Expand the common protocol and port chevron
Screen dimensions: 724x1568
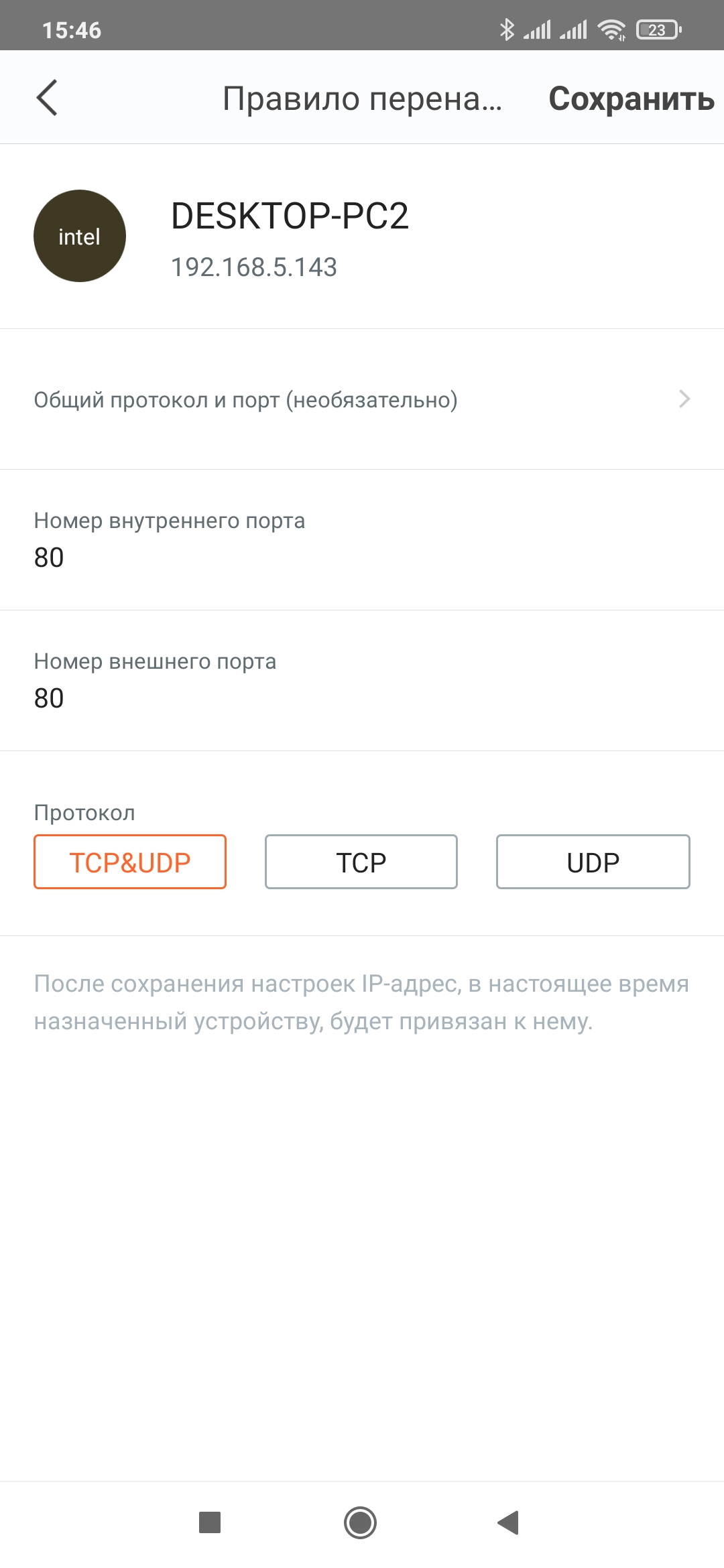coord(684,399)
